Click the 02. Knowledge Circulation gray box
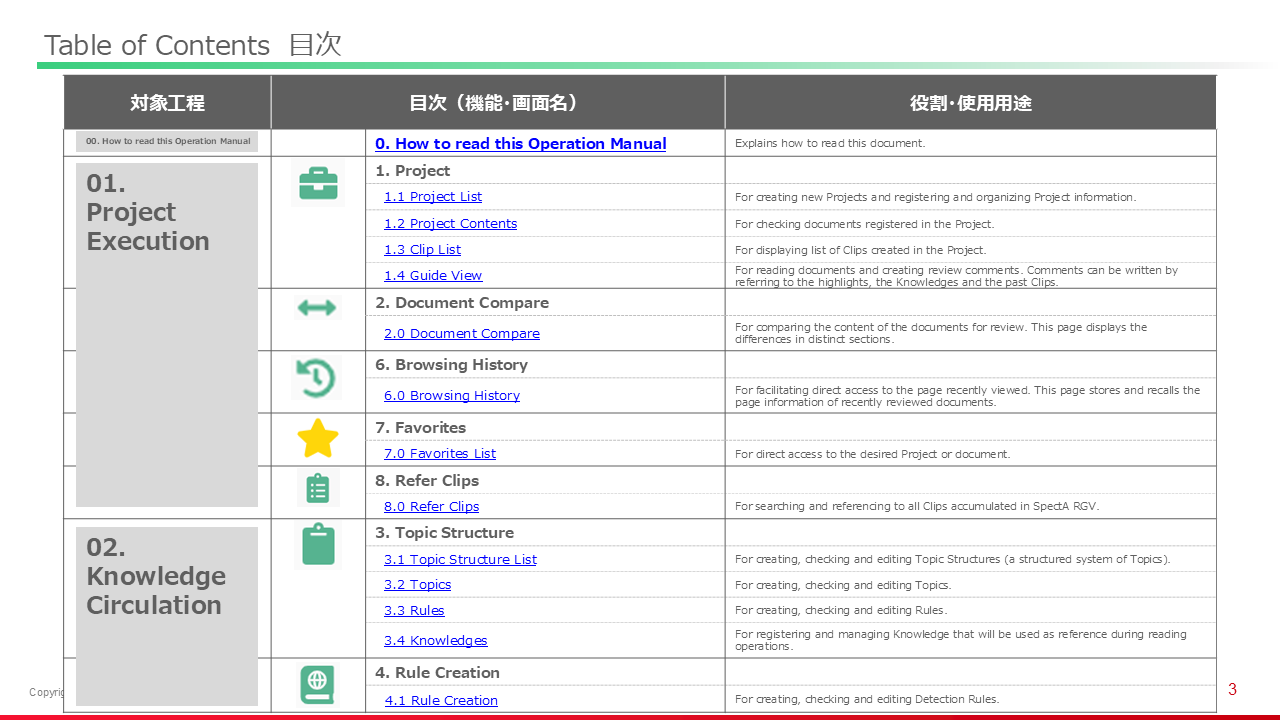This screenshot has height=720, width=1280. pyautogui.click(x=167, y=615)
